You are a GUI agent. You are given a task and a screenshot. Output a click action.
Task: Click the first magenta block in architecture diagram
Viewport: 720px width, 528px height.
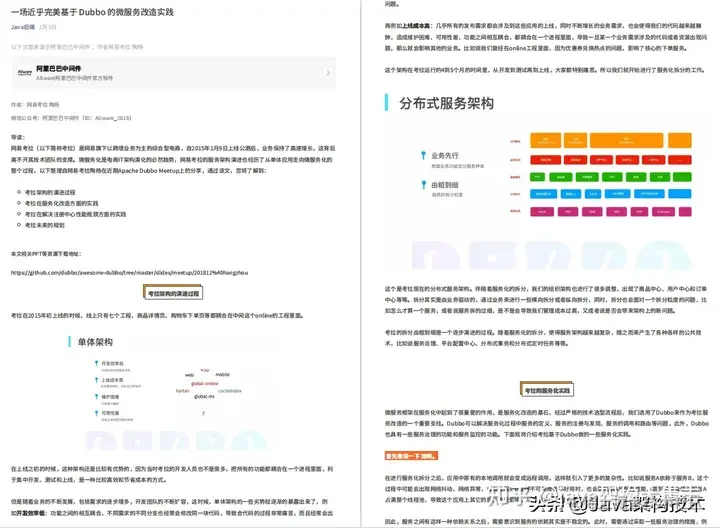click(542, 212)
